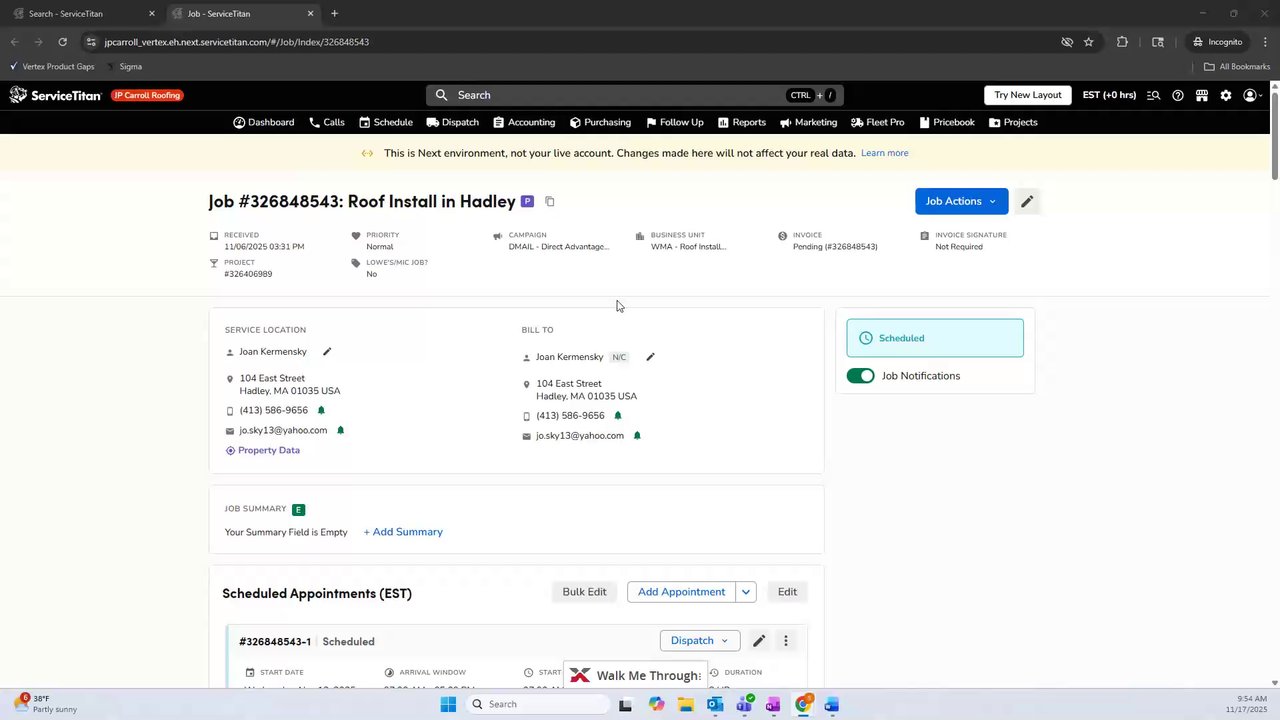Open Copilot from the taskbar
The width and height of the screenshot is (1280, 720).
[656, 704]
